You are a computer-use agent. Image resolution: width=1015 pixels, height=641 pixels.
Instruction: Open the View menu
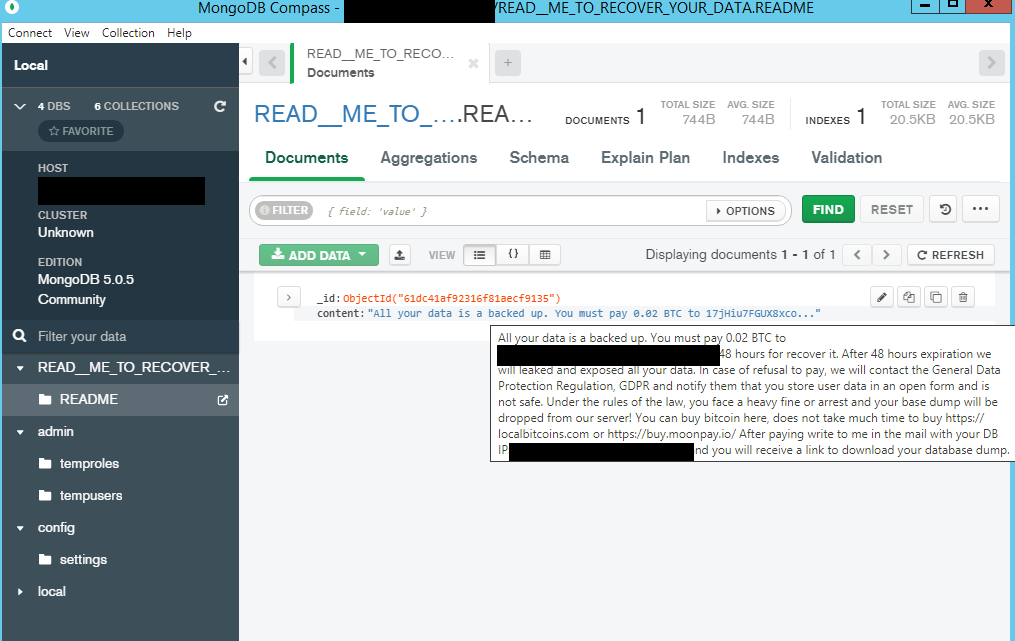coord(76,33)
